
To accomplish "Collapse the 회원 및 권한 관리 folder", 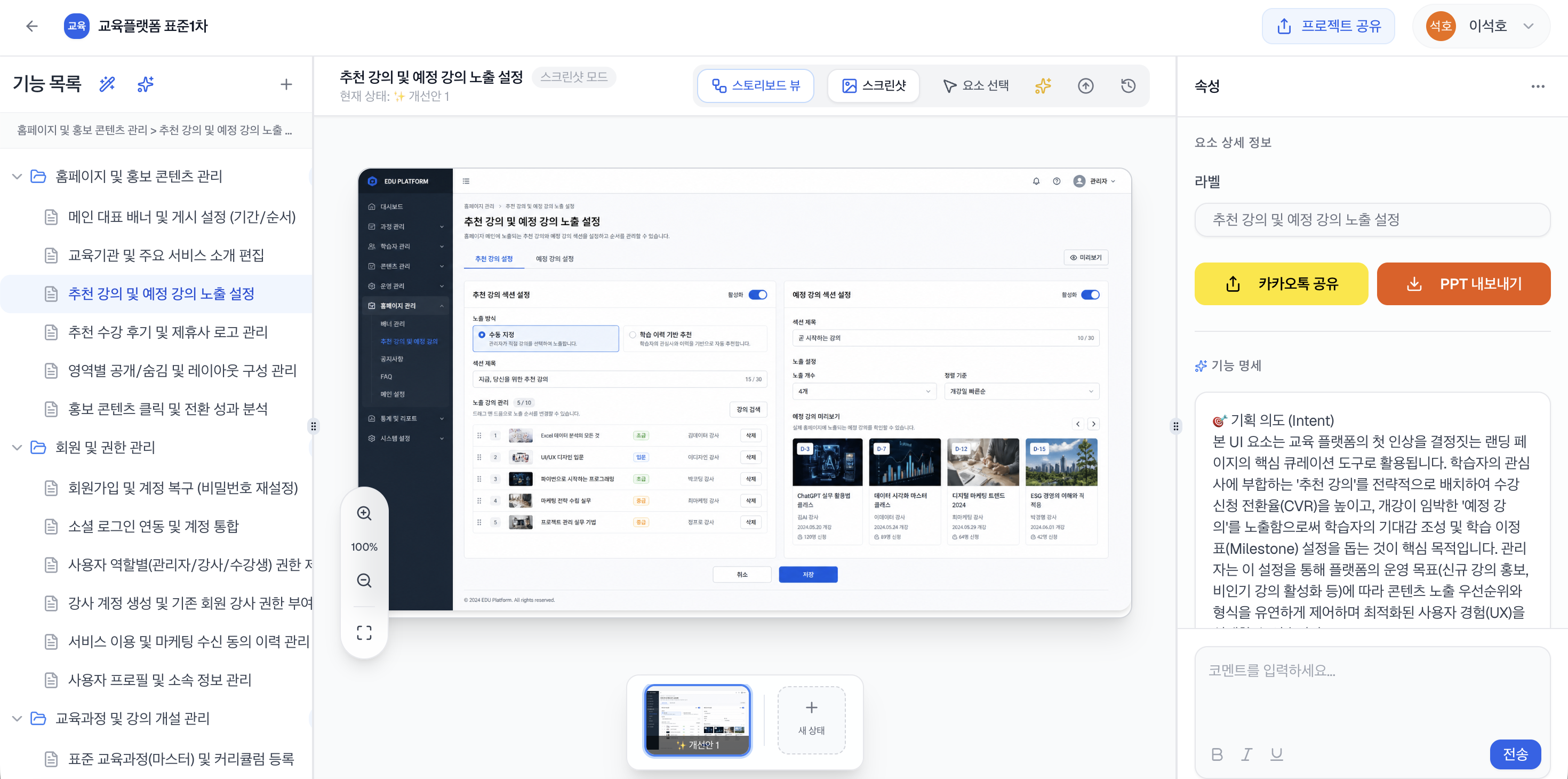I will pyautogui.click(x=17, y=448).
